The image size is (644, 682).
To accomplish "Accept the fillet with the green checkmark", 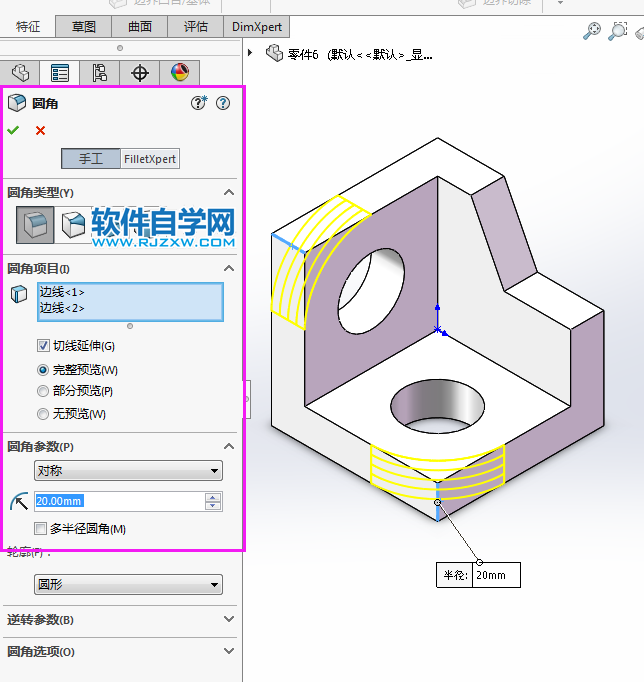I will point(13,130).
